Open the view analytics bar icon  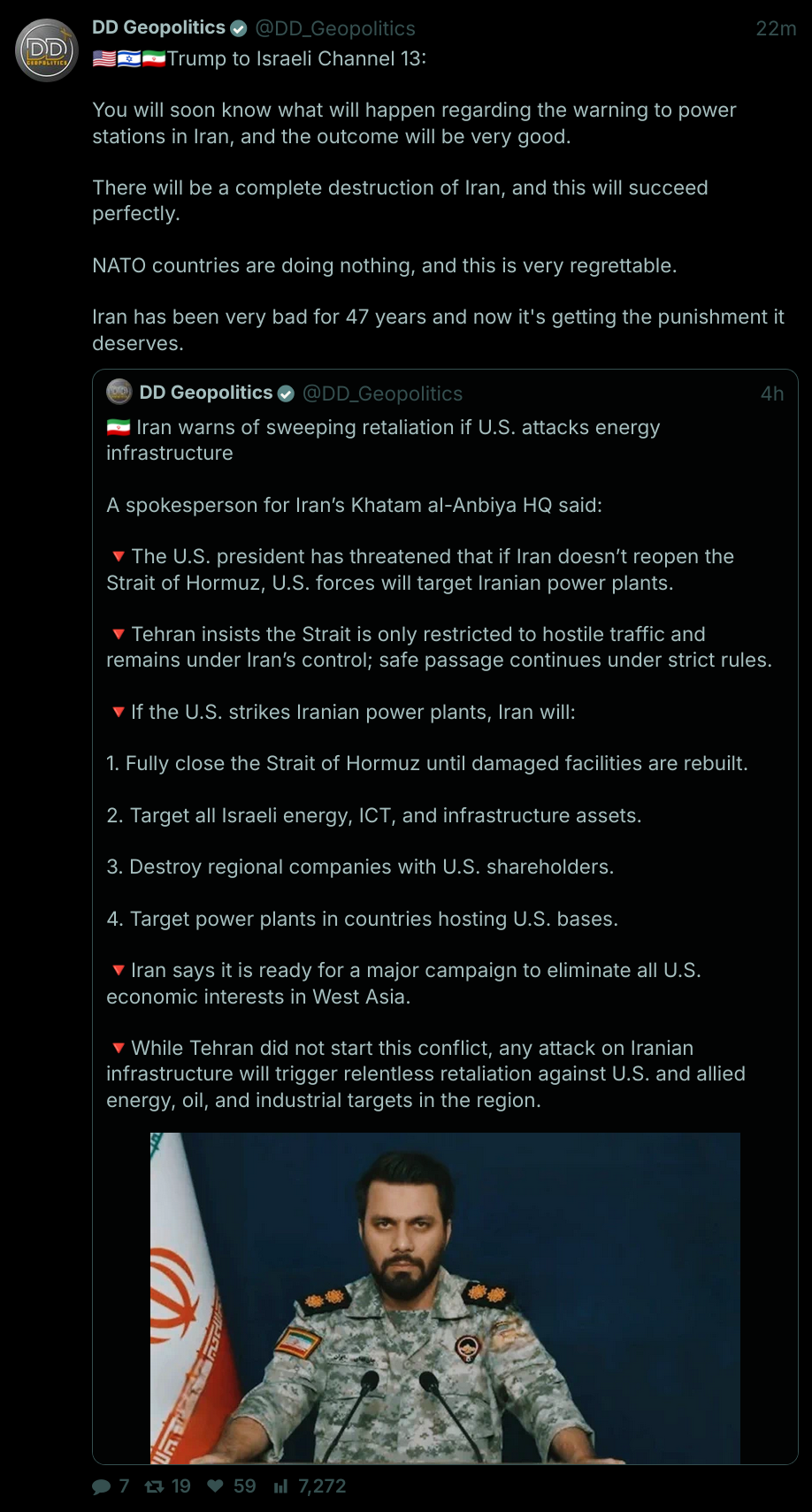[281, 1486]
